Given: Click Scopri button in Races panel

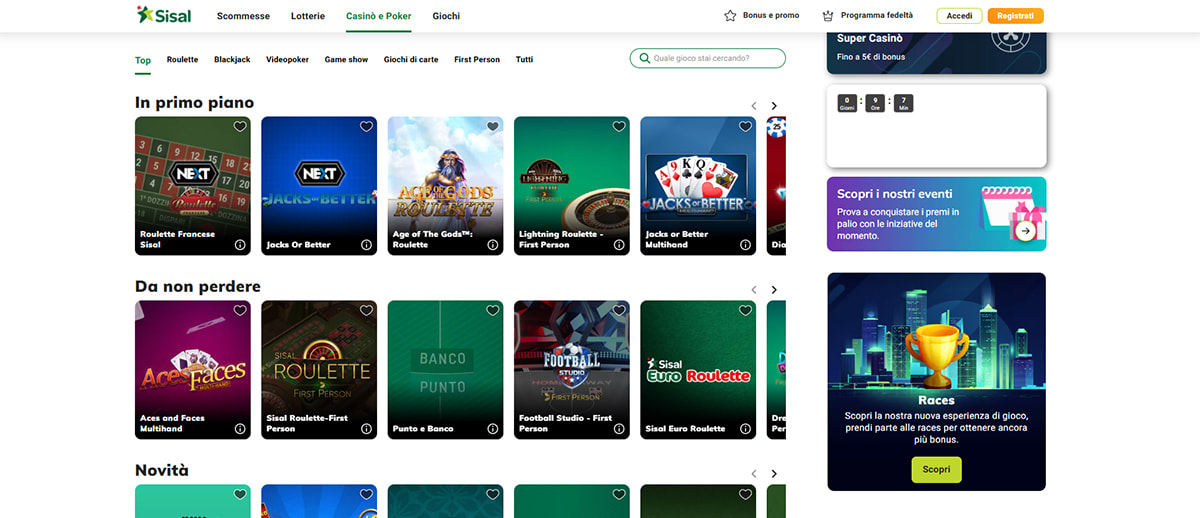Looking at the screenshot, I should 936,469.
